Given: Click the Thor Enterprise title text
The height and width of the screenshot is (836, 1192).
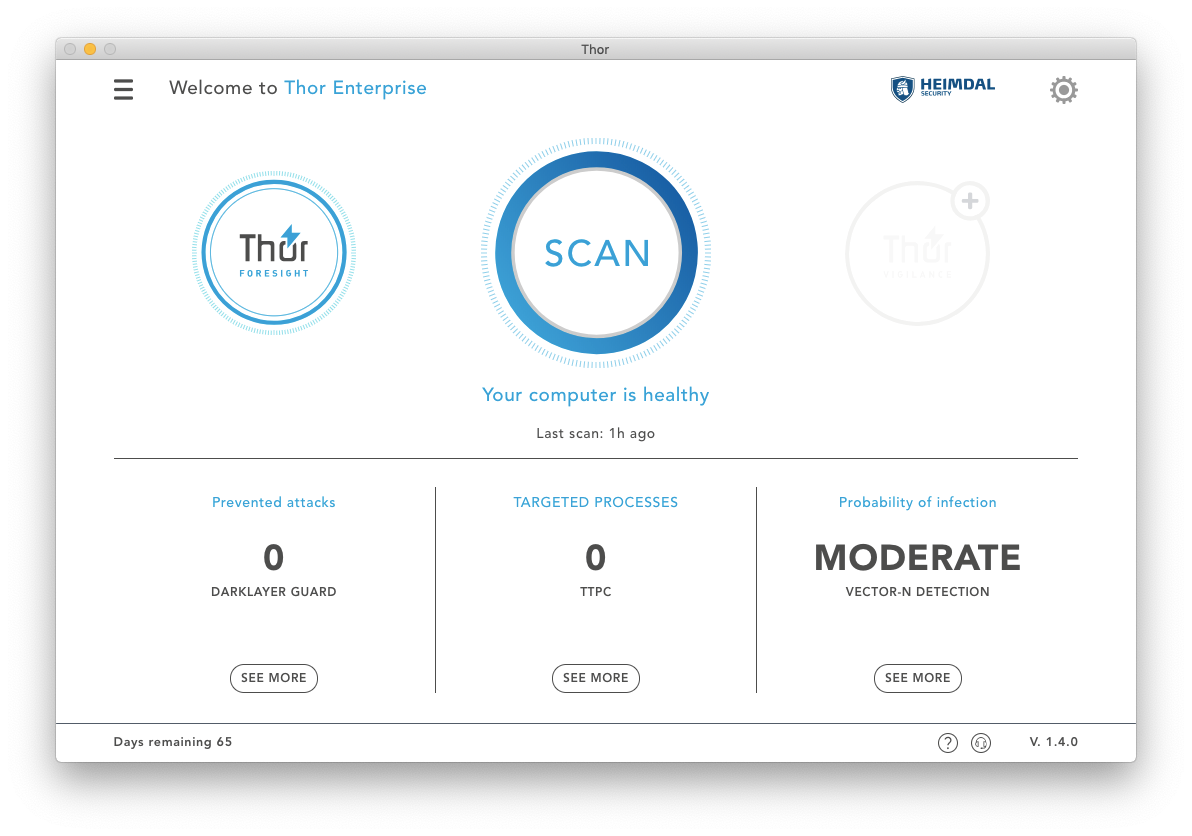Looking at the screenshot, I should tap(355, 88).
